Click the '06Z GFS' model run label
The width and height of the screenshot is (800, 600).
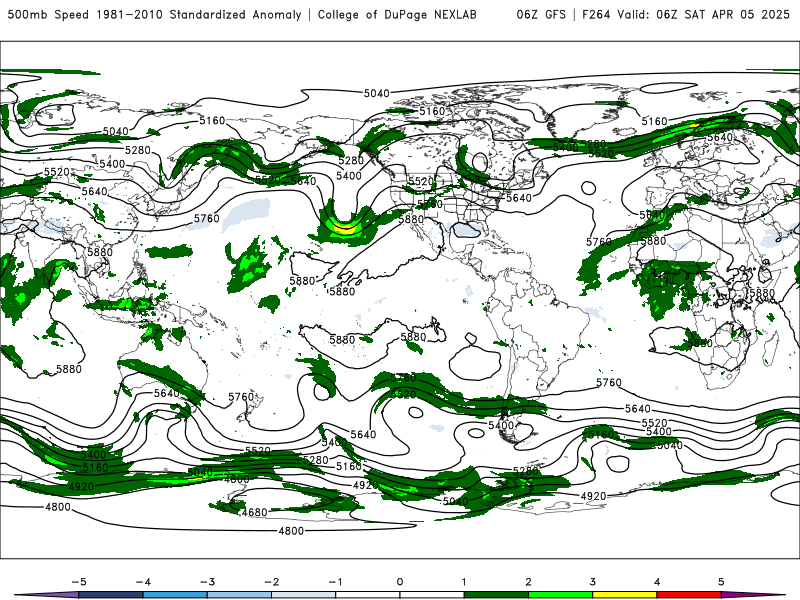click(541, 15)
